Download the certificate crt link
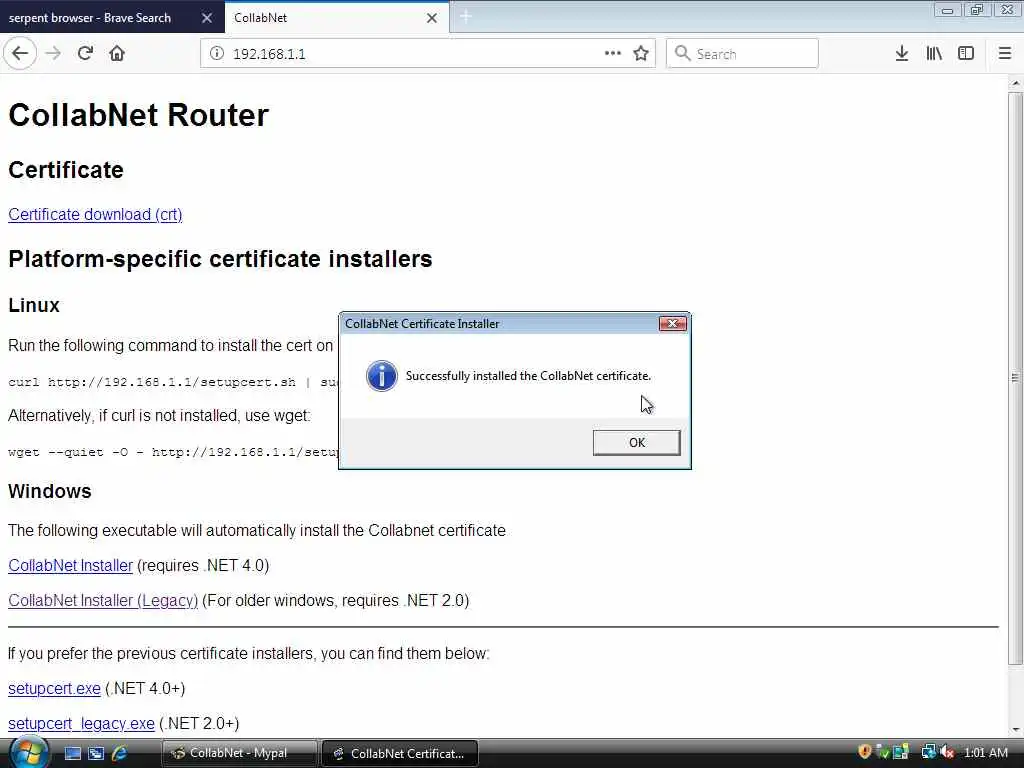The width and height of the screenshot is (1024, 768). coord(95,214)
